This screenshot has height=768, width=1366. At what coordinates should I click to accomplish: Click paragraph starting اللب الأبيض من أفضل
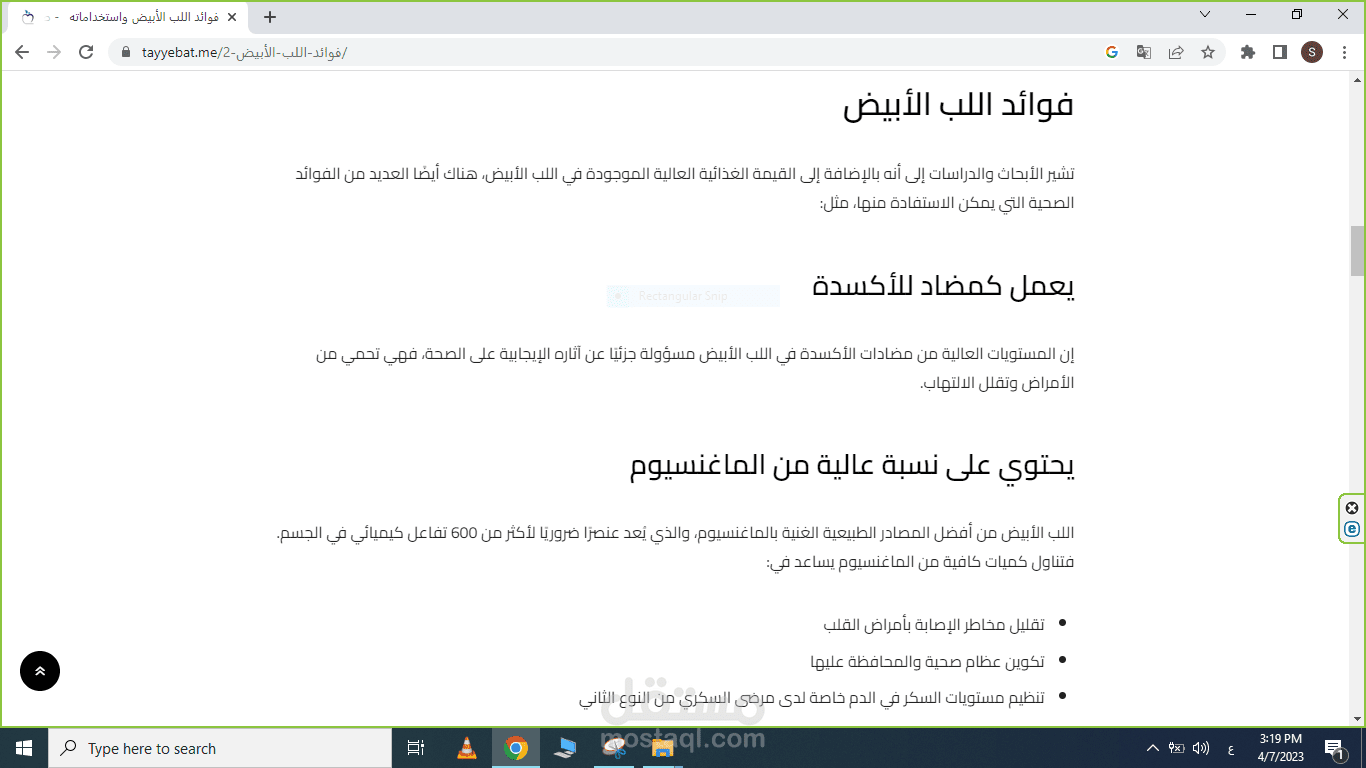[x=675, y=547]
